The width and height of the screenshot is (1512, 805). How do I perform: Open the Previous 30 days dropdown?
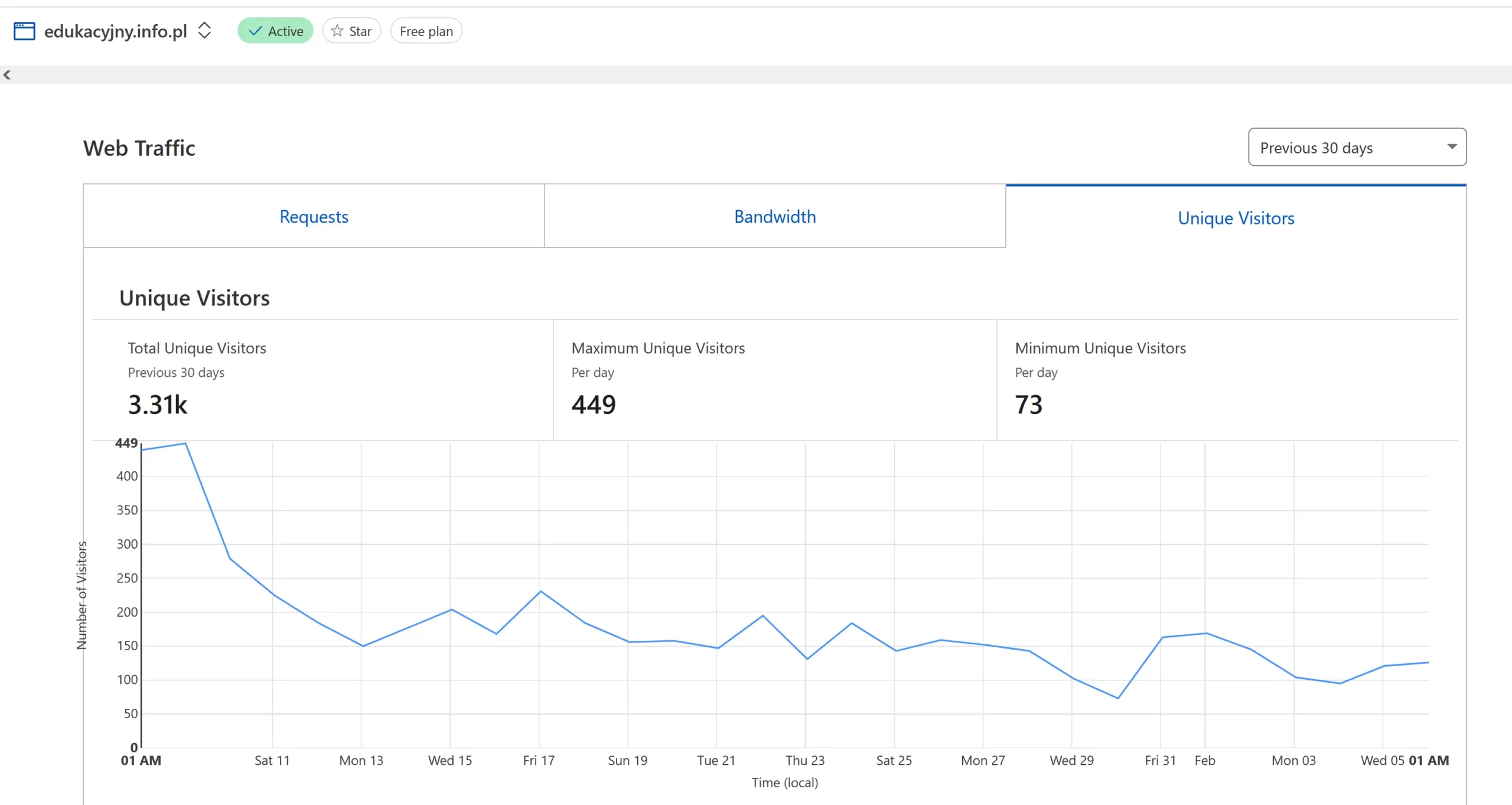[x=1357, y=147]
